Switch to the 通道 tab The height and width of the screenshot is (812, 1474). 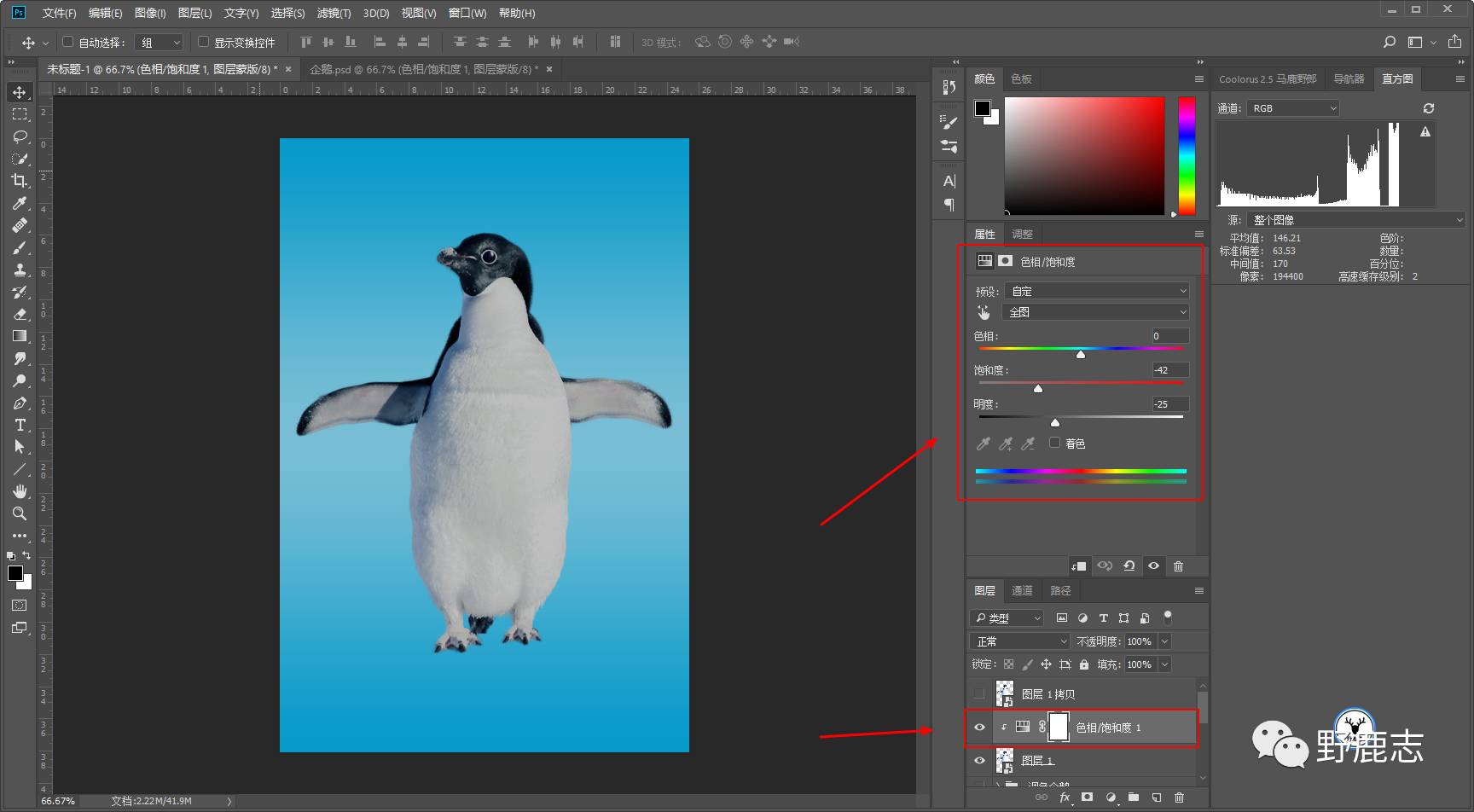[1022, 590]
